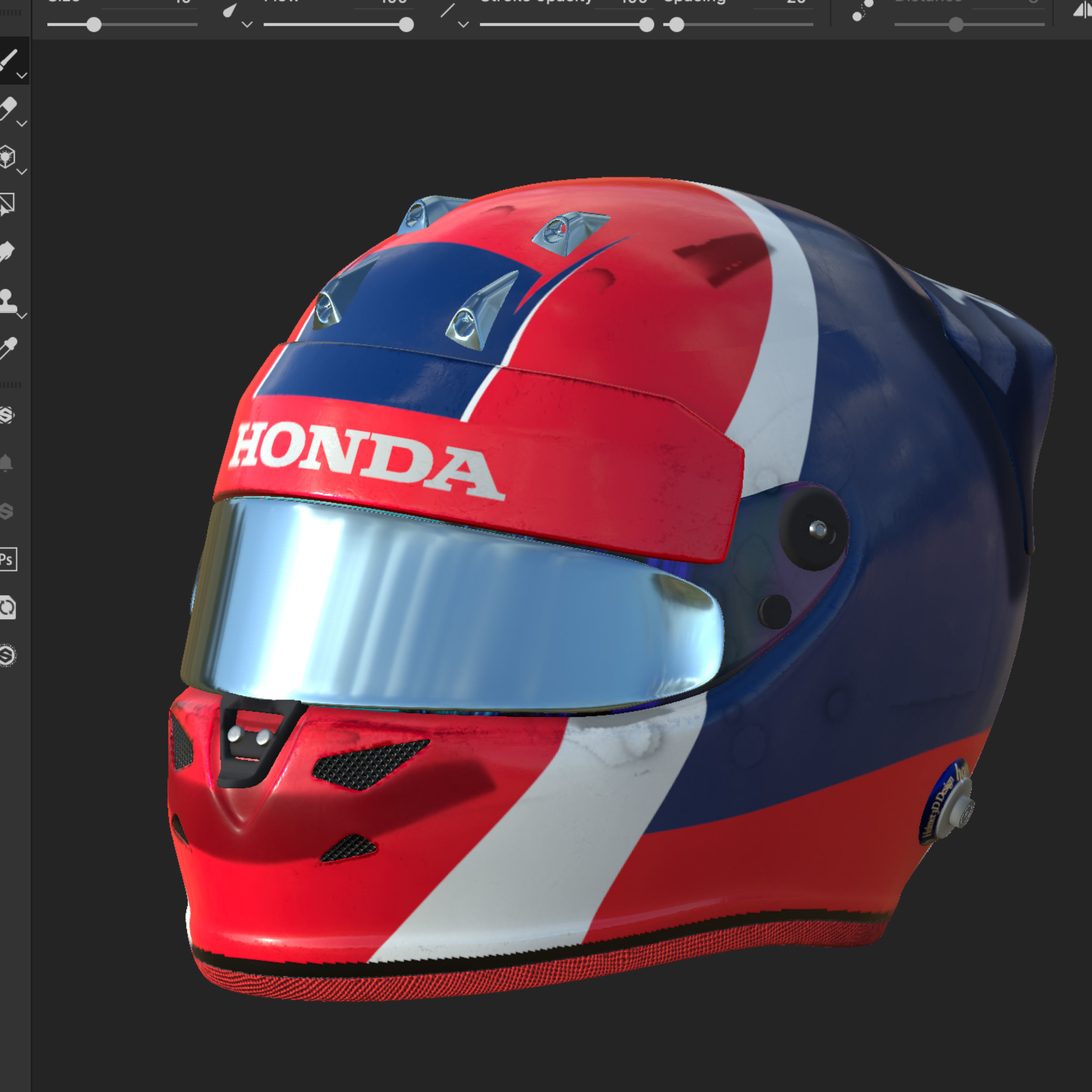The image size is (1092, 1092).
Task: Click the dimmed Substance logo icon
Action: coord(6,511)
